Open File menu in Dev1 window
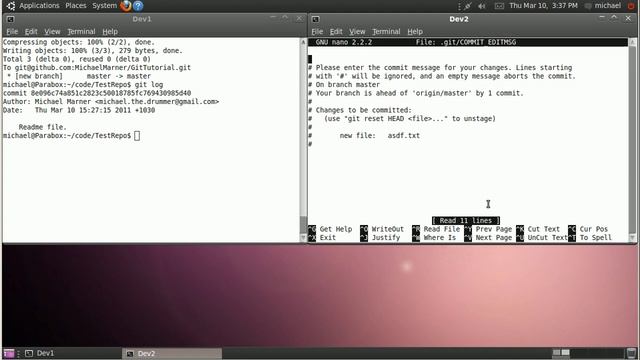 [x=12, y=31]
